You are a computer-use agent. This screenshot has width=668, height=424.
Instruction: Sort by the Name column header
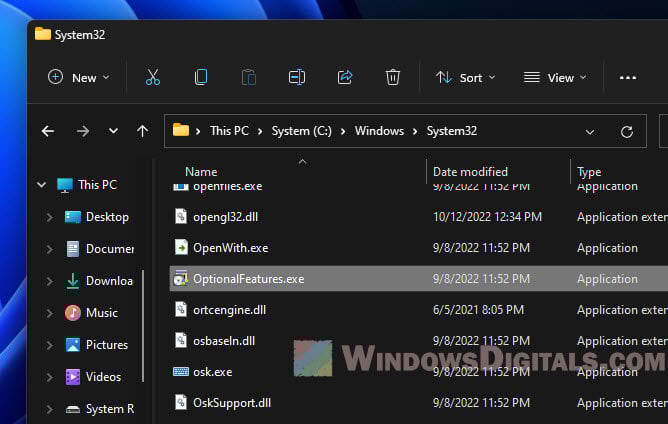click(x=201, y=172)
